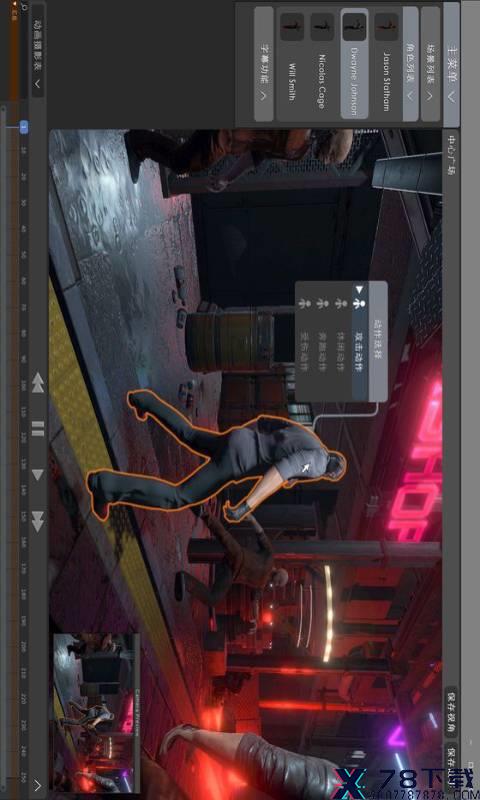
Task: Click frame 200 on the timeline ruler
Action: (x=23, y=648)
